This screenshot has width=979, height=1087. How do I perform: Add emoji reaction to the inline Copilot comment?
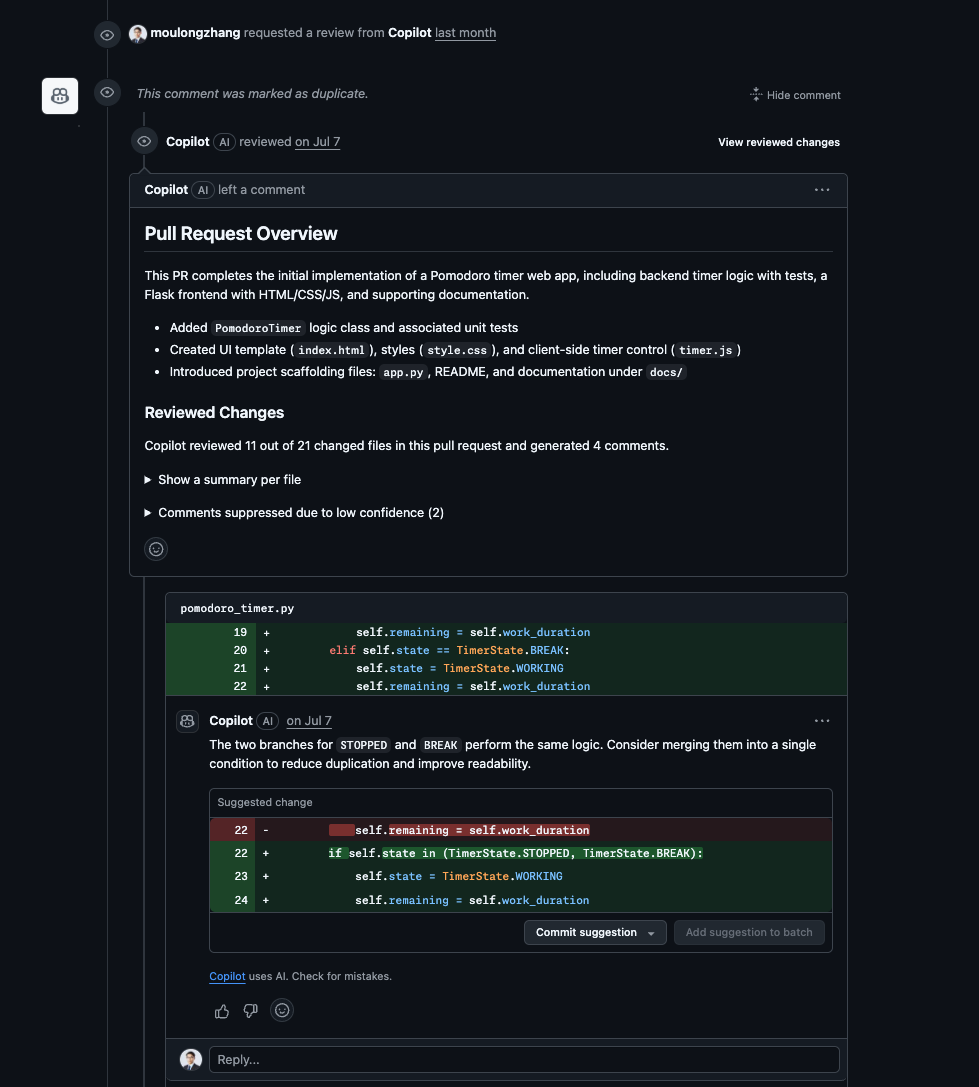(282, 1011)
